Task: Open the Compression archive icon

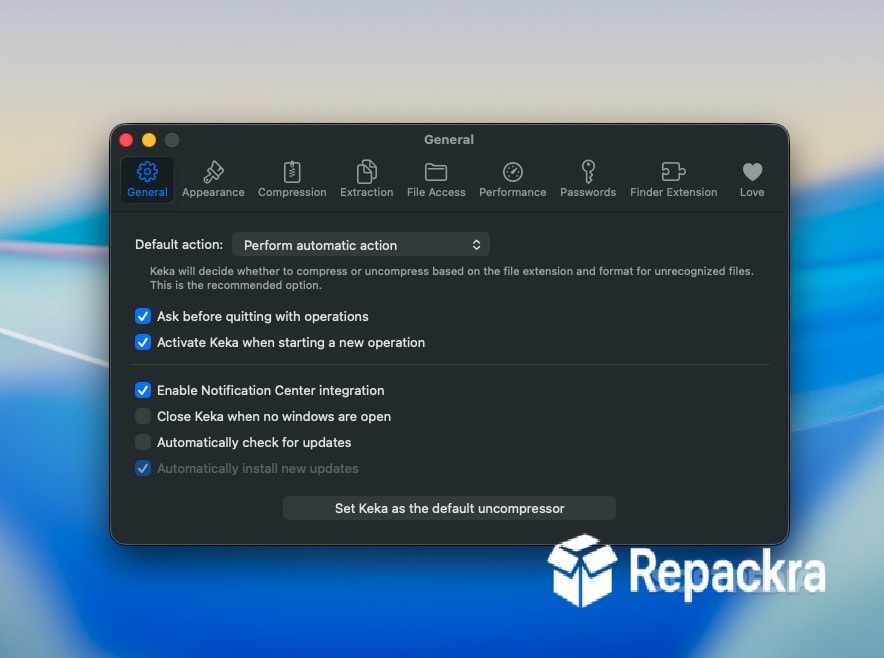Action: tap(292, 172)
